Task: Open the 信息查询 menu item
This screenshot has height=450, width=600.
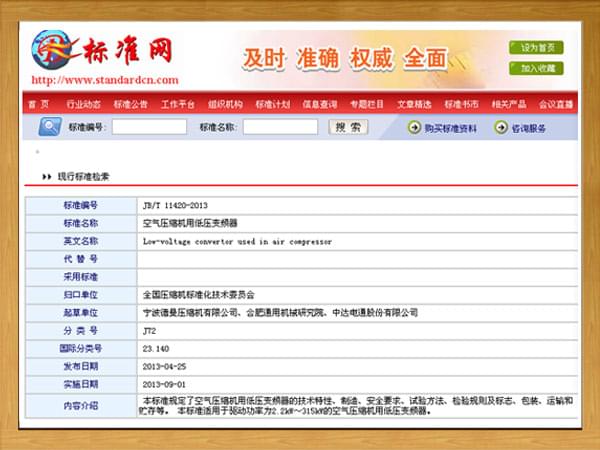Action: click(320, 104)
